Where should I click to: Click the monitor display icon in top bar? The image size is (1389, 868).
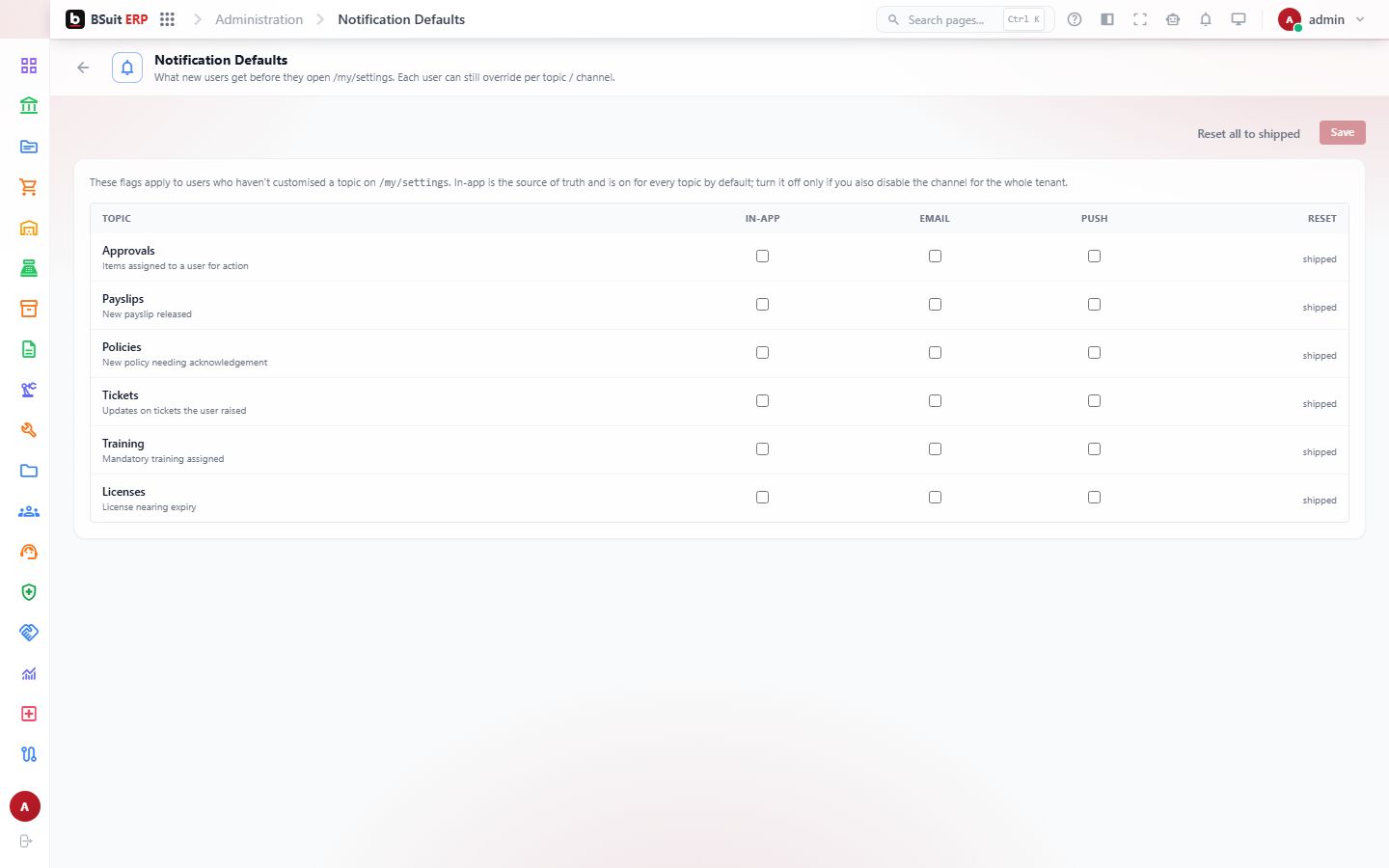pos(1239,19)
